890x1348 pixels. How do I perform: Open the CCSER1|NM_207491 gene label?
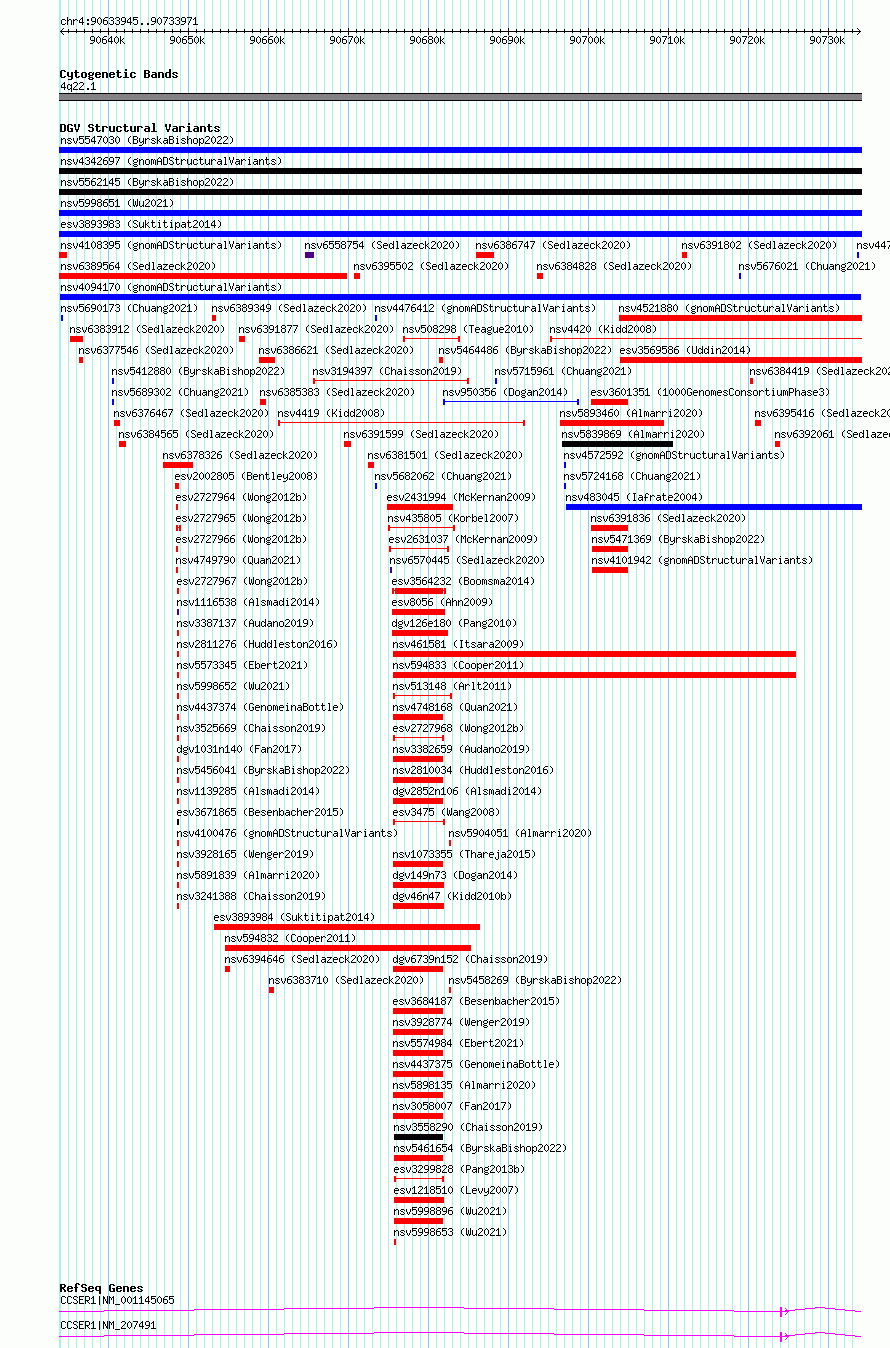tap(108, 1325)
